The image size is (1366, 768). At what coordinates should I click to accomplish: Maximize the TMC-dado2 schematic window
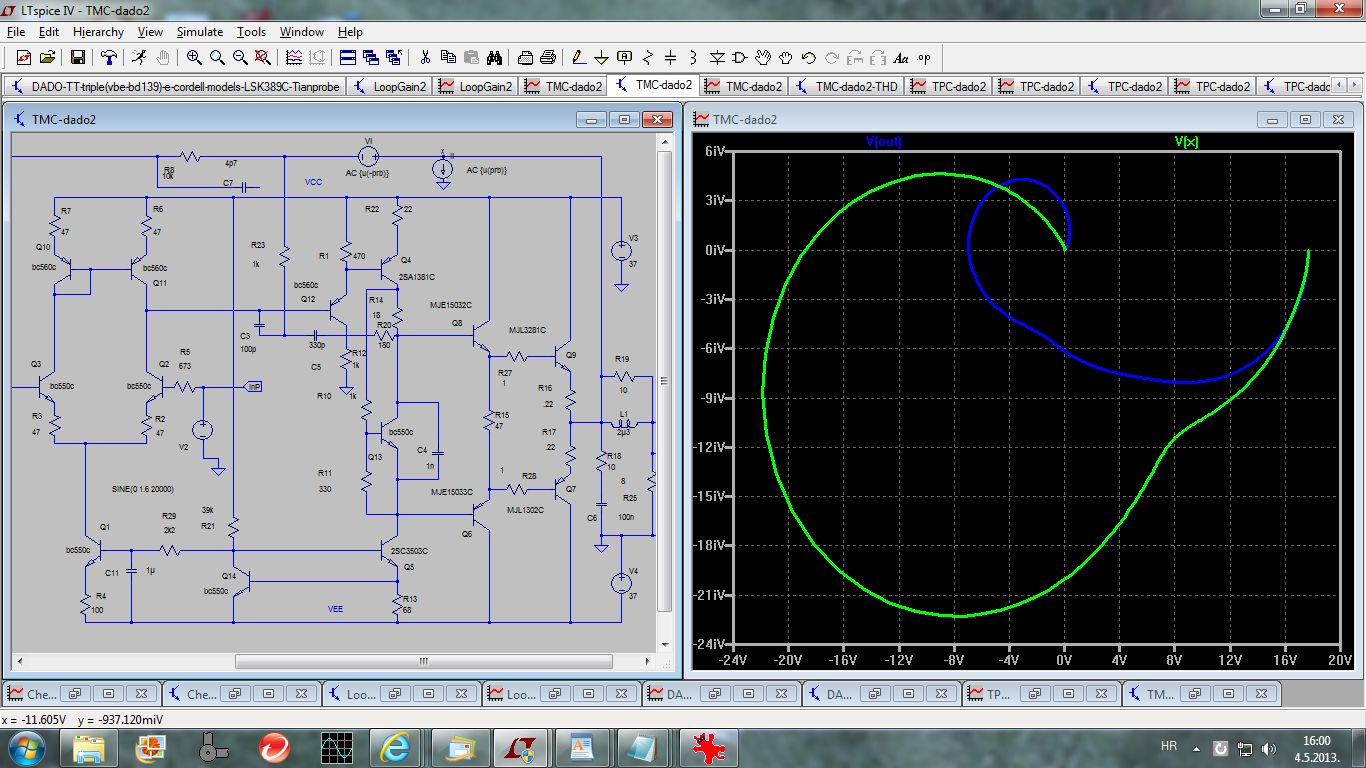pos(624,119)
